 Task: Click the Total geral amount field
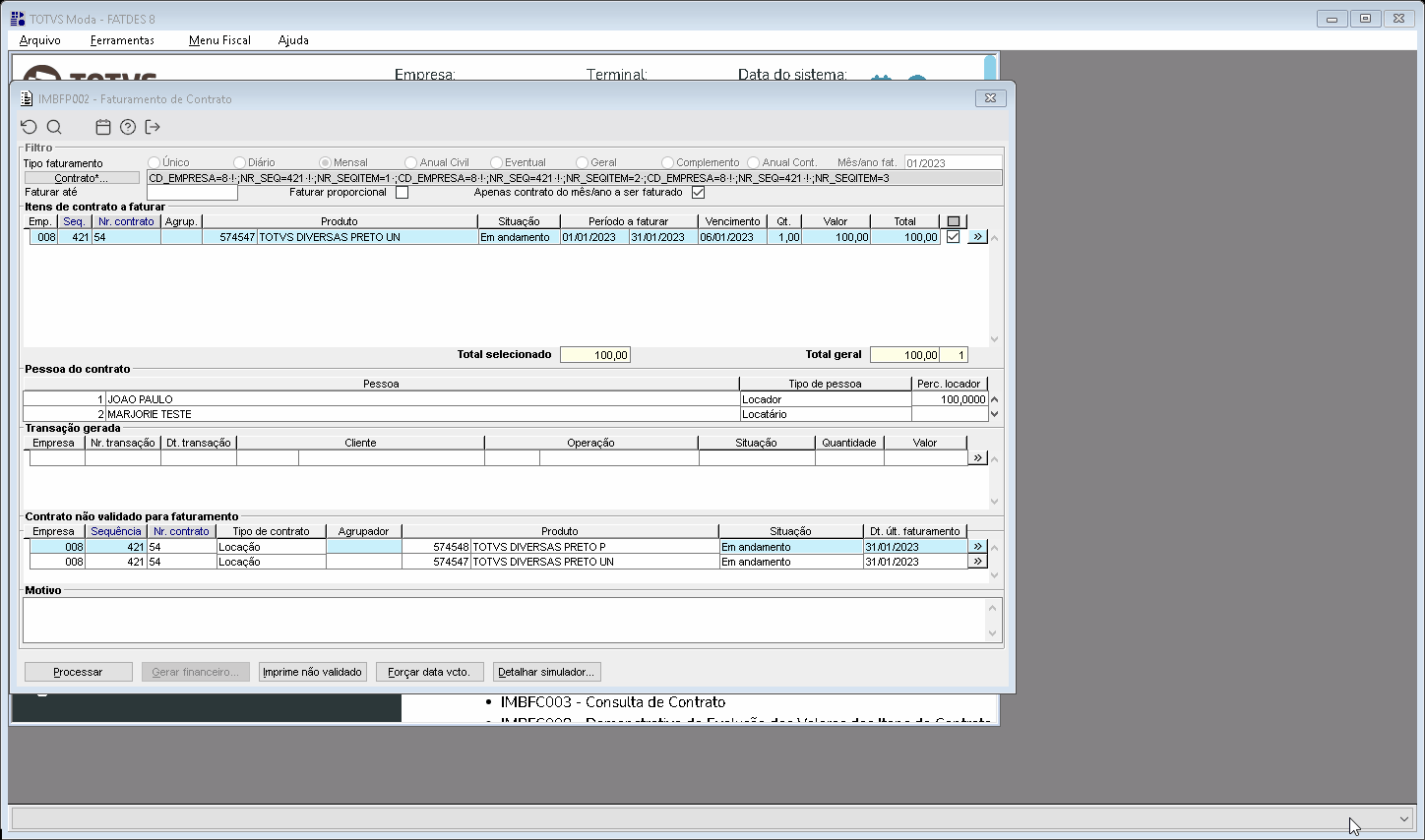tap(905, 355)
